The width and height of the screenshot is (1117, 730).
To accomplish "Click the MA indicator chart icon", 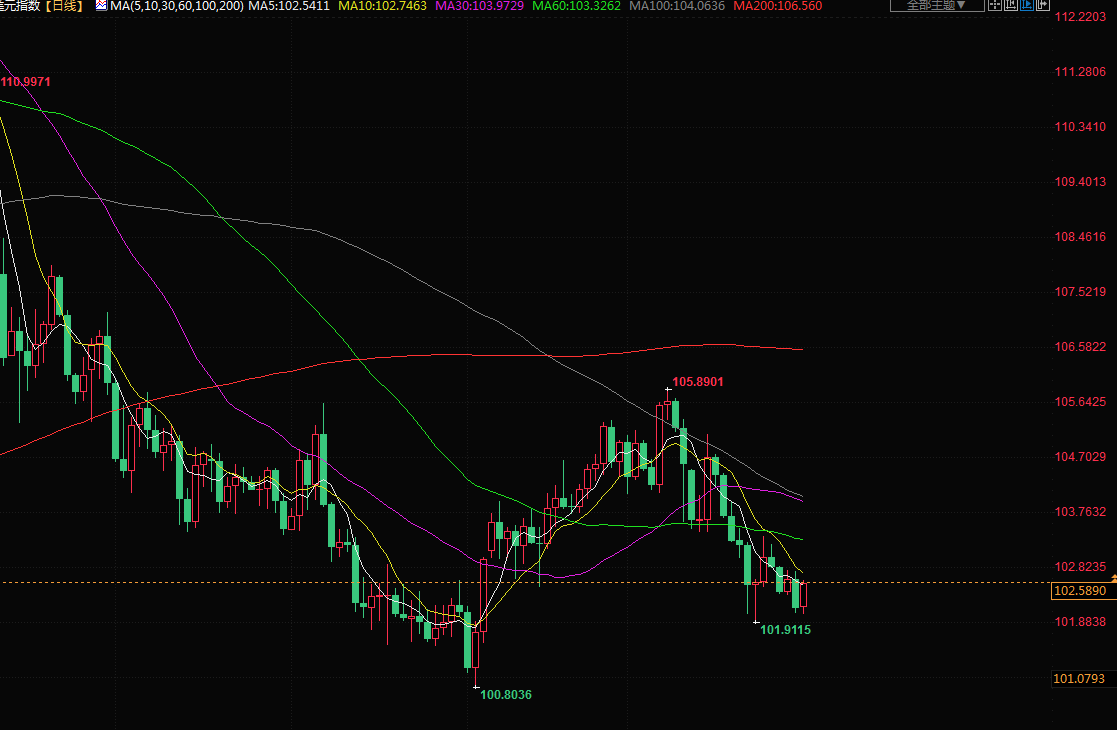I will coord(101,6).
